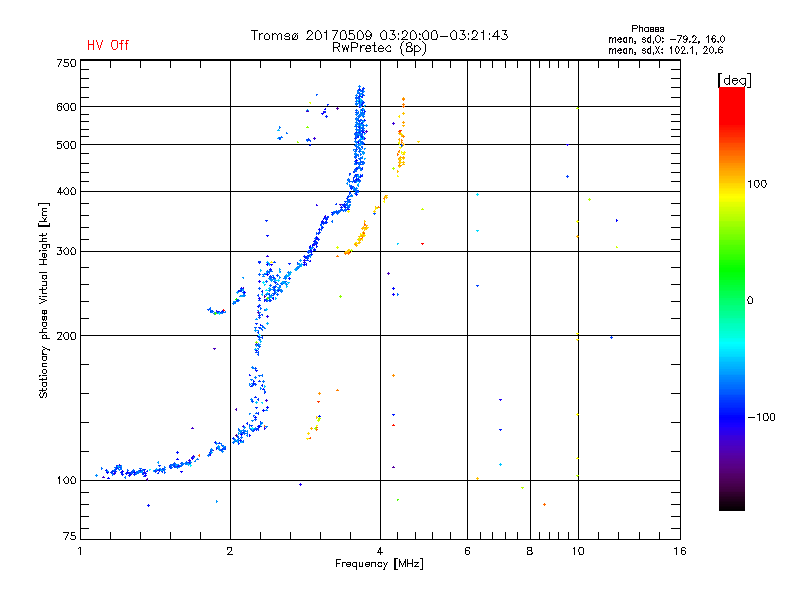Click the y-axis tick label '600'
Image resolution: width=800 pixels, height=600 pixels.
coord(66,107)
